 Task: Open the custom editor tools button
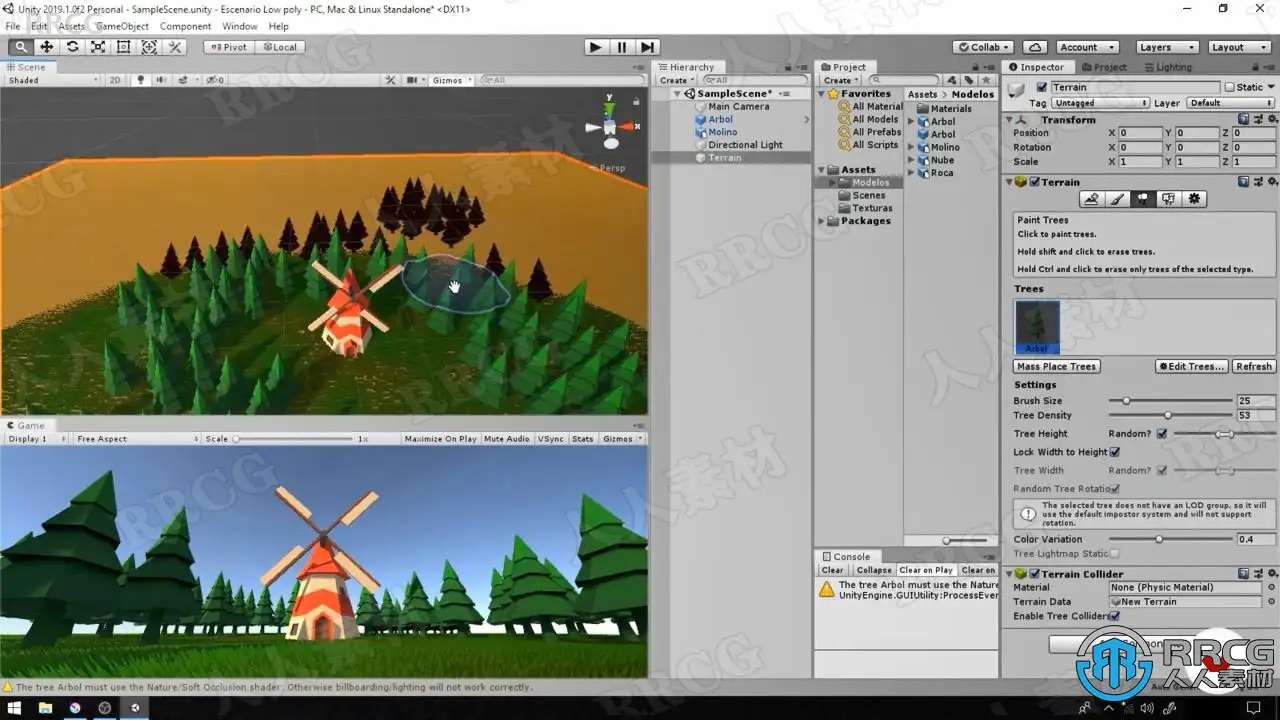(175, 47)
